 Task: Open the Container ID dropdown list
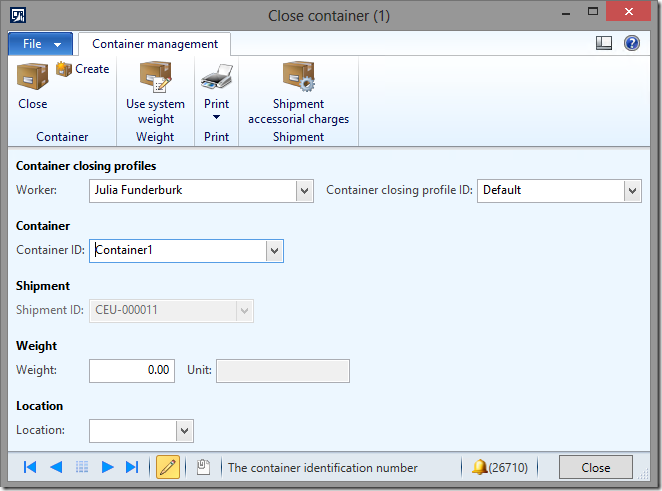[275, 251]
